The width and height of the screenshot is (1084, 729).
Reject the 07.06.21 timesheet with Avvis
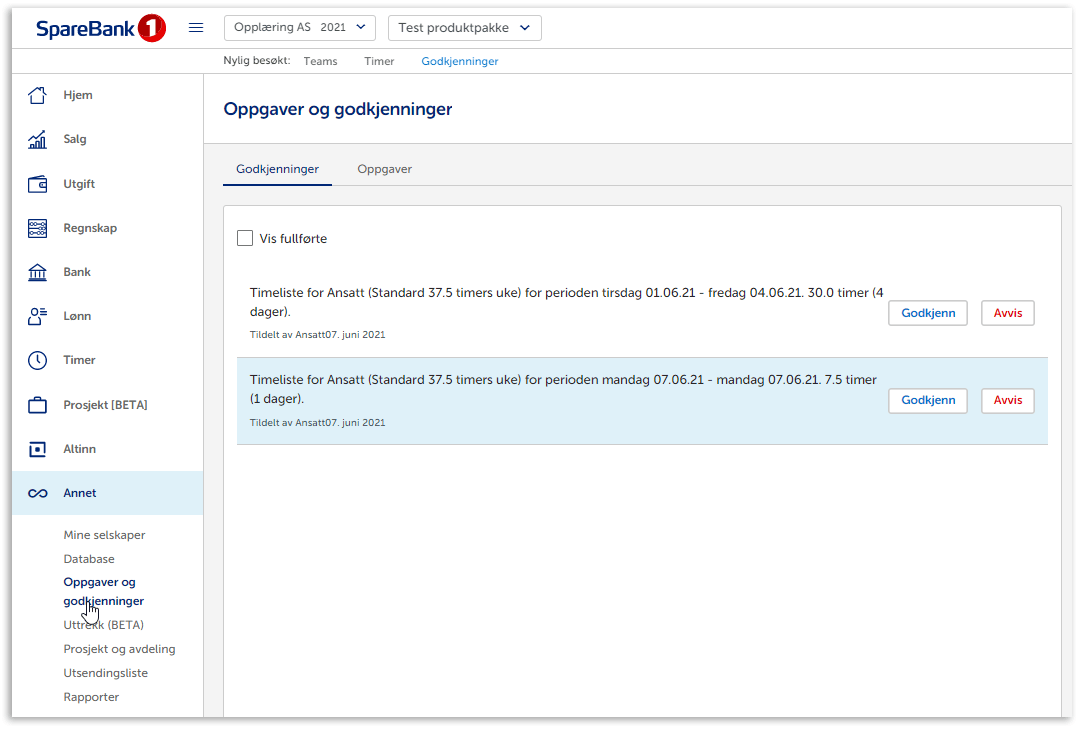1007,400
